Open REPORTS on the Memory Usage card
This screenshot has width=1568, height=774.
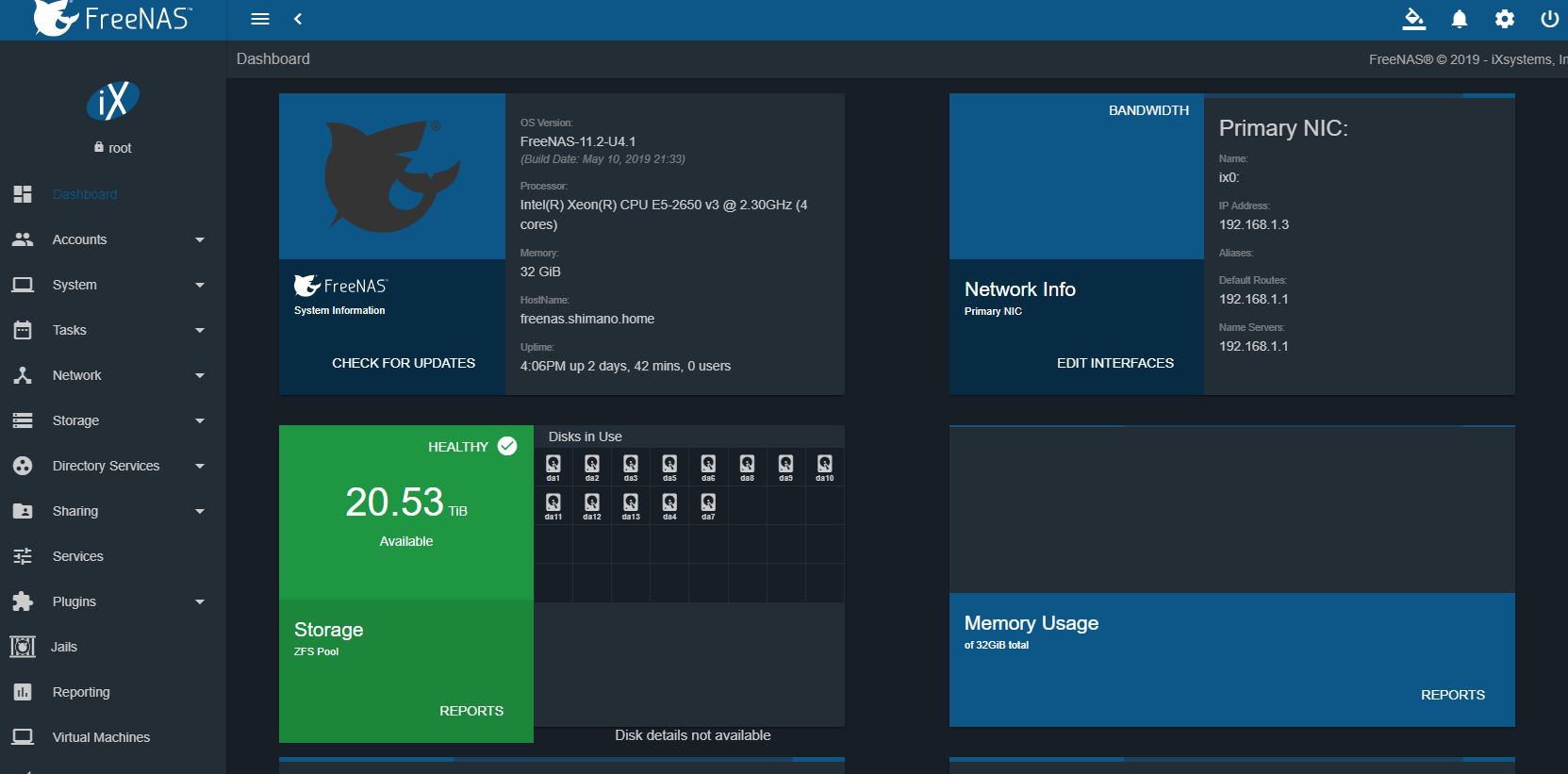(1453, 695)
